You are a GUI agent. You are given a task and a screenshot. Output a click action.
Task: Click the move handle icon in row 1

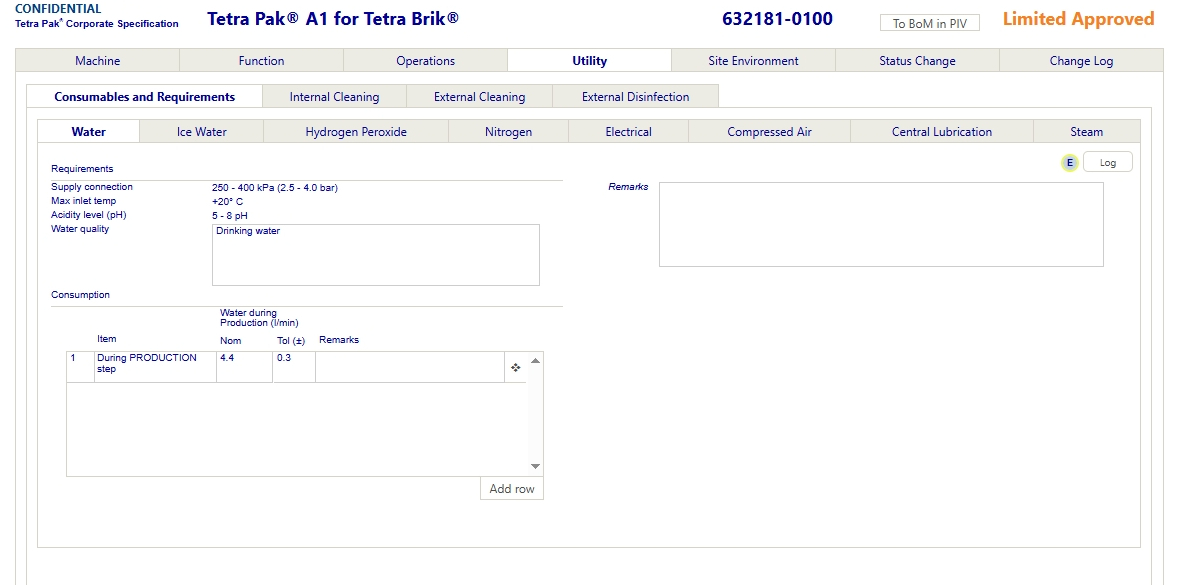point(515,367)
